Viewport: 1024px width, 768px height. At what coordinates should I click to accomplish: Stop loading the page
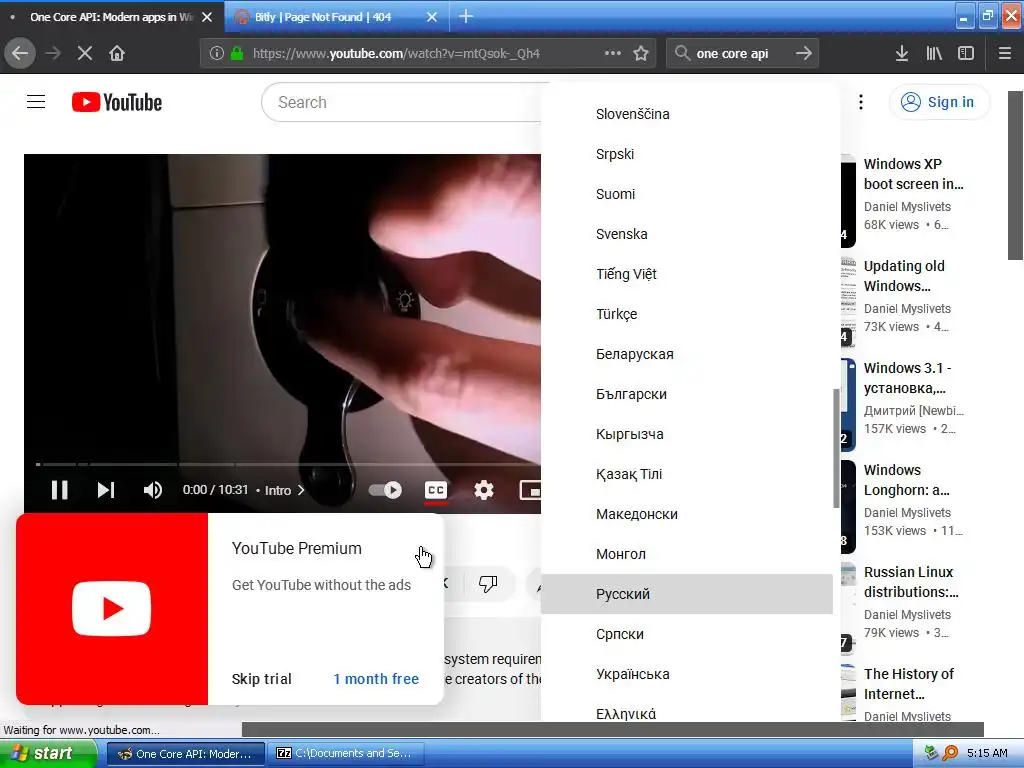coord(85,53)
